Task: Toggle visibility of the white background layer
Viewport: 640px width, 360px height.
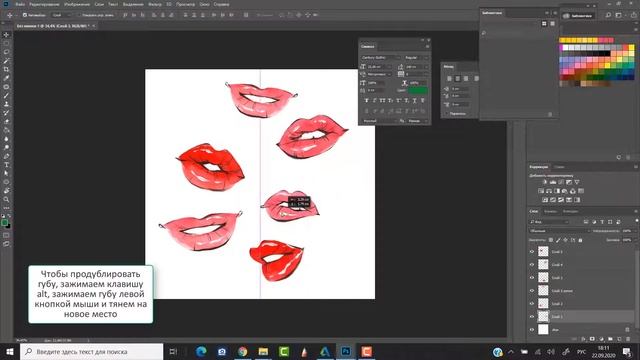Action: coord(532,330)
